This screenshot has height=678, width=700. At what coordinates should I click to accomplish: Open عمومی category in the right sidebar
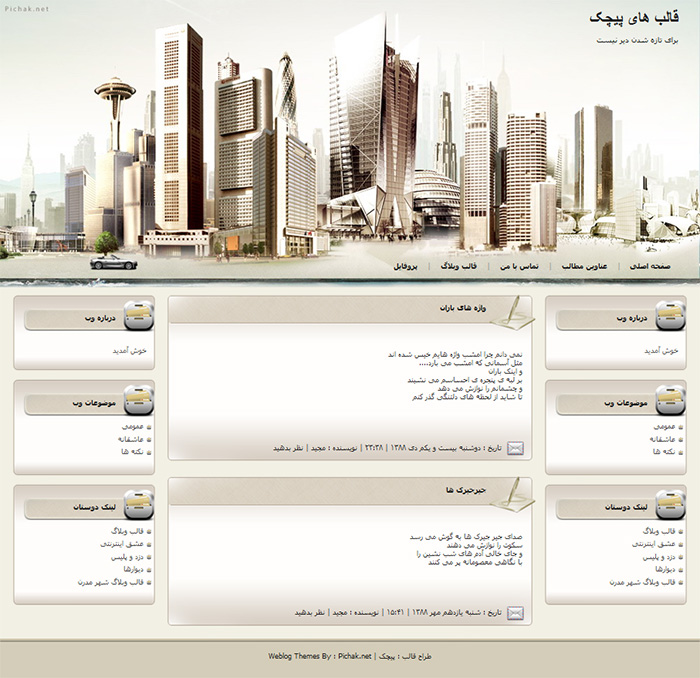pos(664,427)
